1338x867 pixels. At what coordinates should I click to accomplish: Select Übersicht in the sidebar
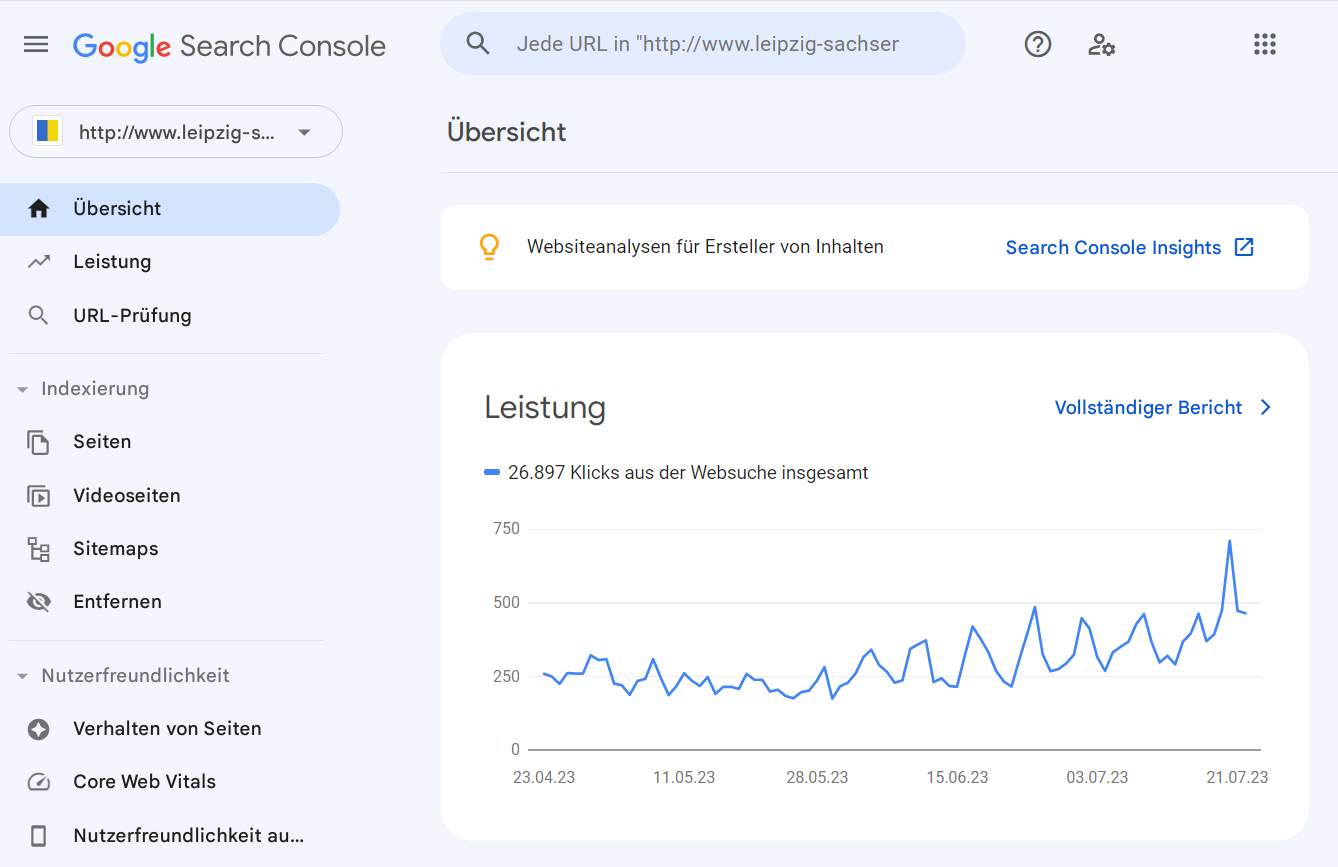[170, 209]
